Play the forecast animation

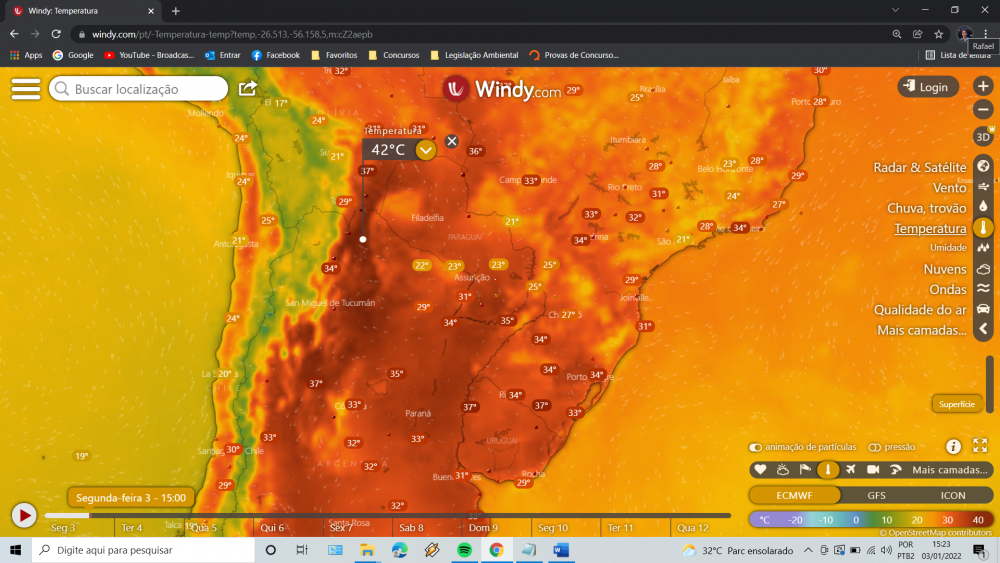point(24,515)
